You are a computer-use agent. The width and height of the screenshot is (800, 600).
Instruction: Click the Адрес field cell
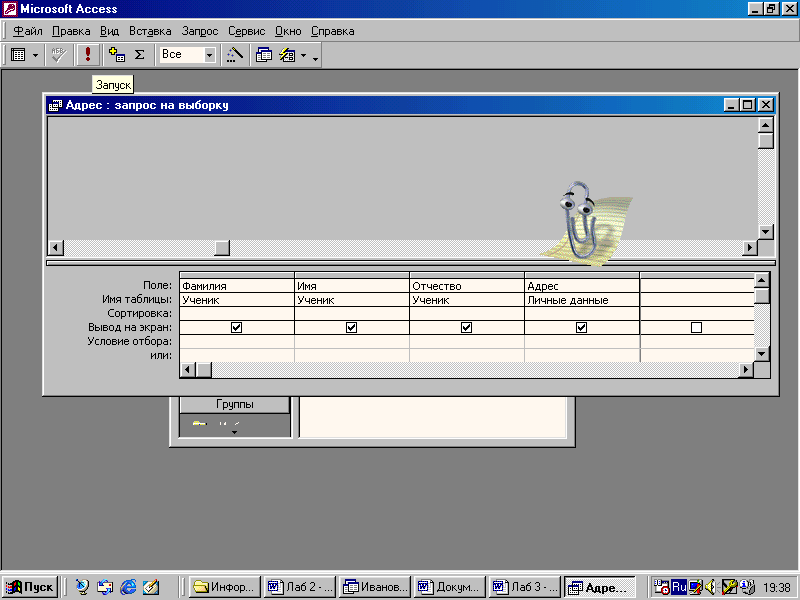click(x=582, y=286)
